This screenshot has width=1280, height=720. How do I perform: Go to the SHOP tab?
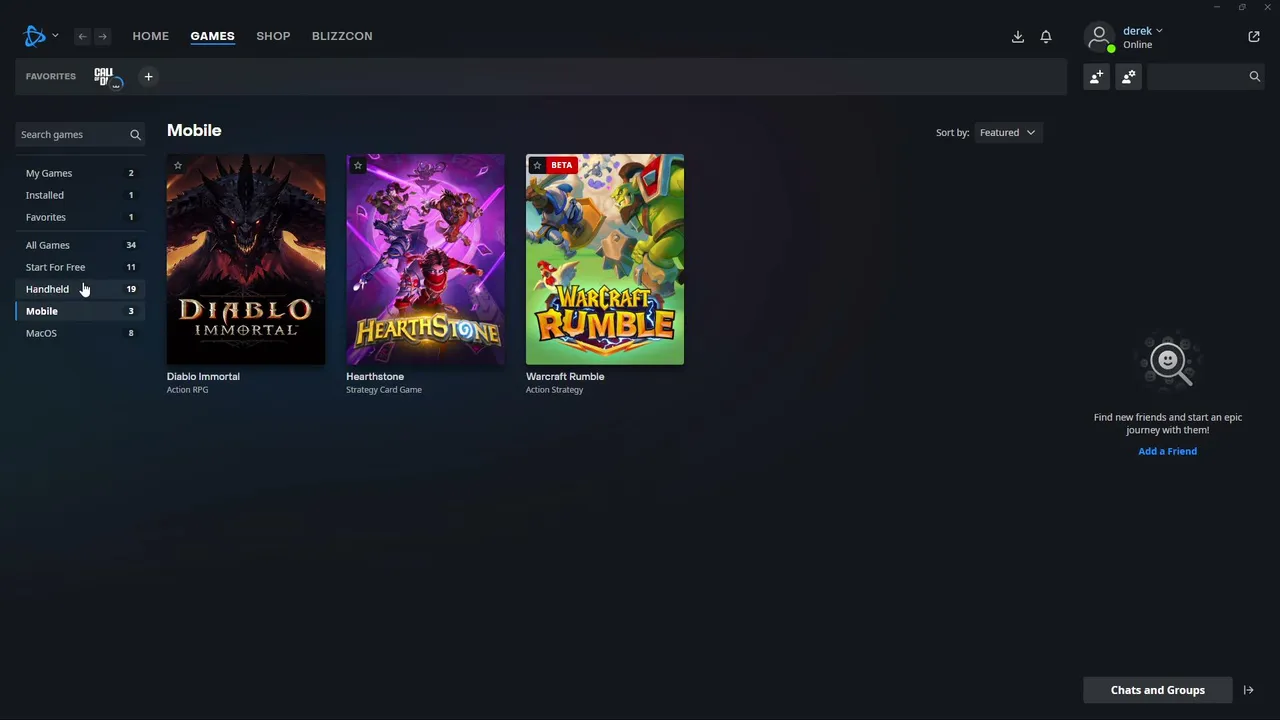pyautogui.click(x=273, y=36)
